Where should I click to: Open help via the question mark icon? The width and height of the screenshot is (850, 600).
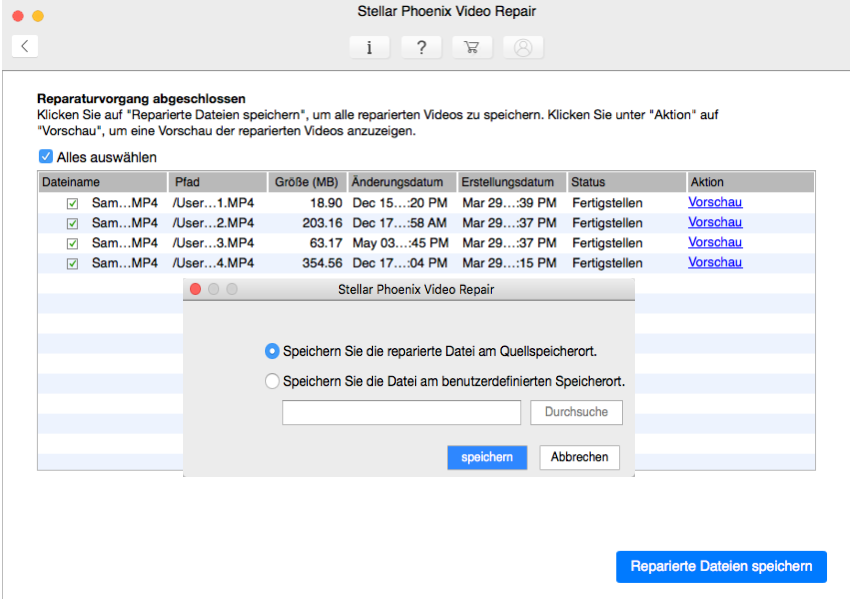click(x=421, y=47)
